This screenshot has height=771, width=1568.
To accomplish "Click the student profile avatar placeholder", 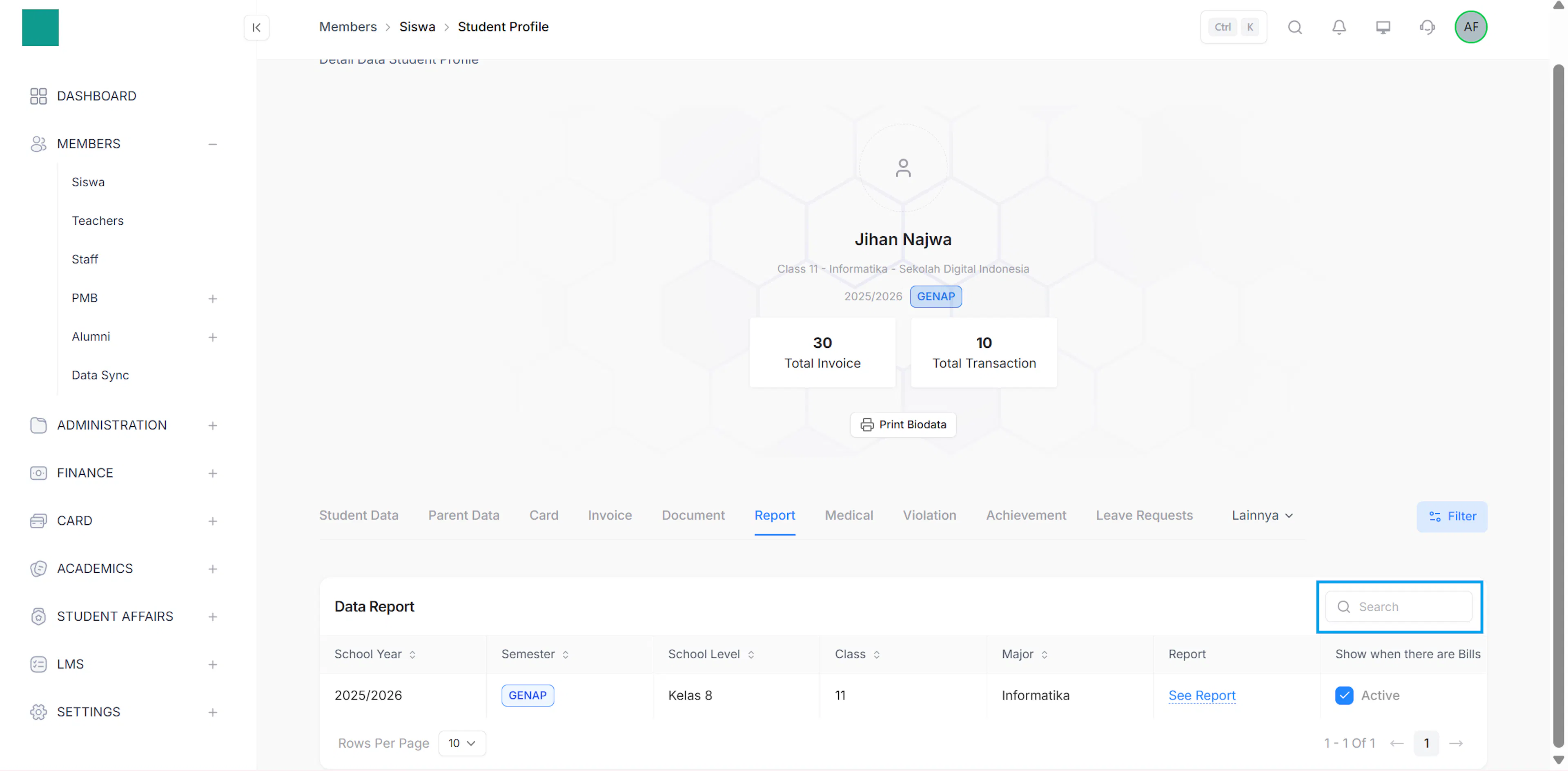I will tap(903, 168).
